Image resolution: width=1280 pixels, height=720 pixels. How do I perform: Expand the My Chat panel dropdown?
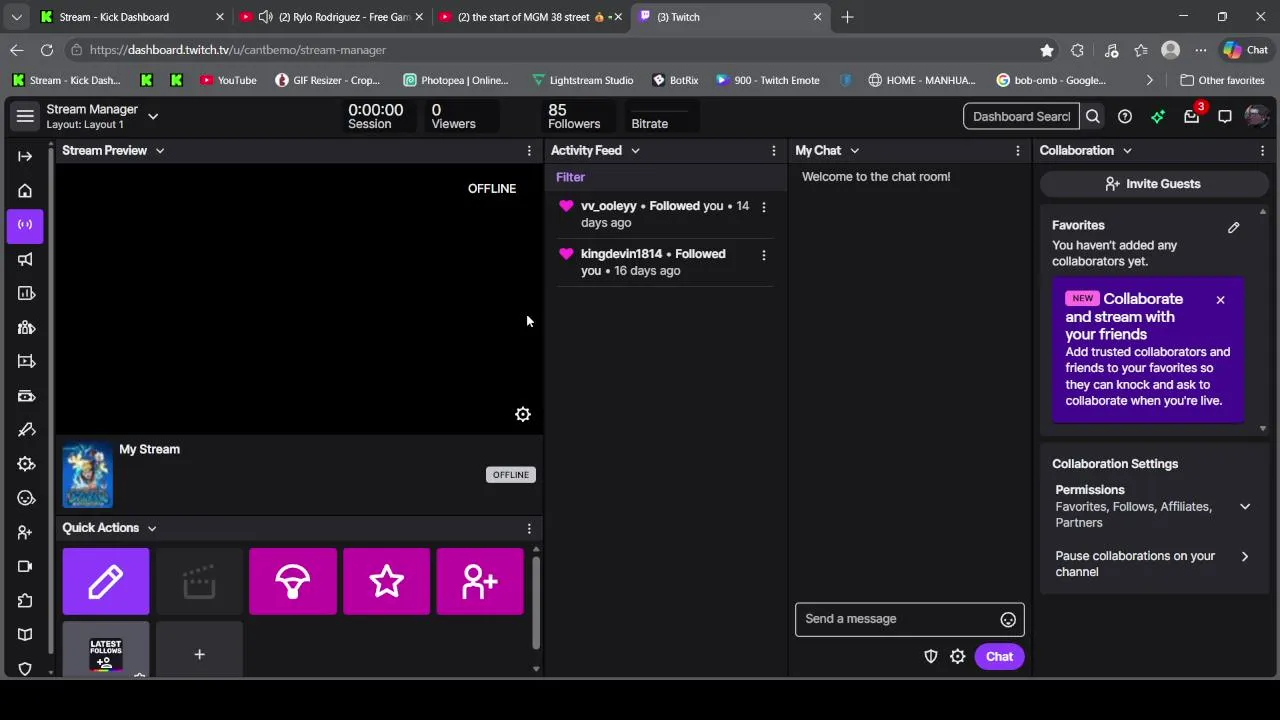pyautogui.click(x=854, y=151)
